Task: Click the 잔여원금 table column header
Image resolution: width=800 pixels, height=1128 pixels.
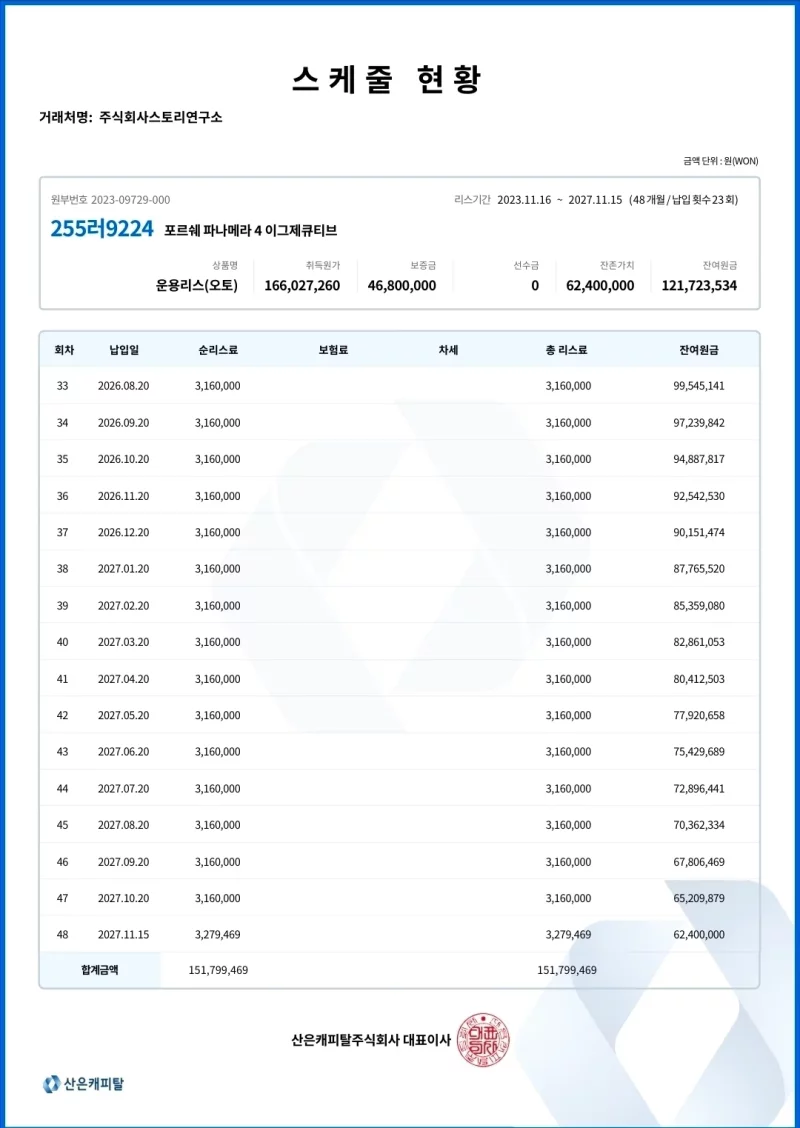Action: 699,350
